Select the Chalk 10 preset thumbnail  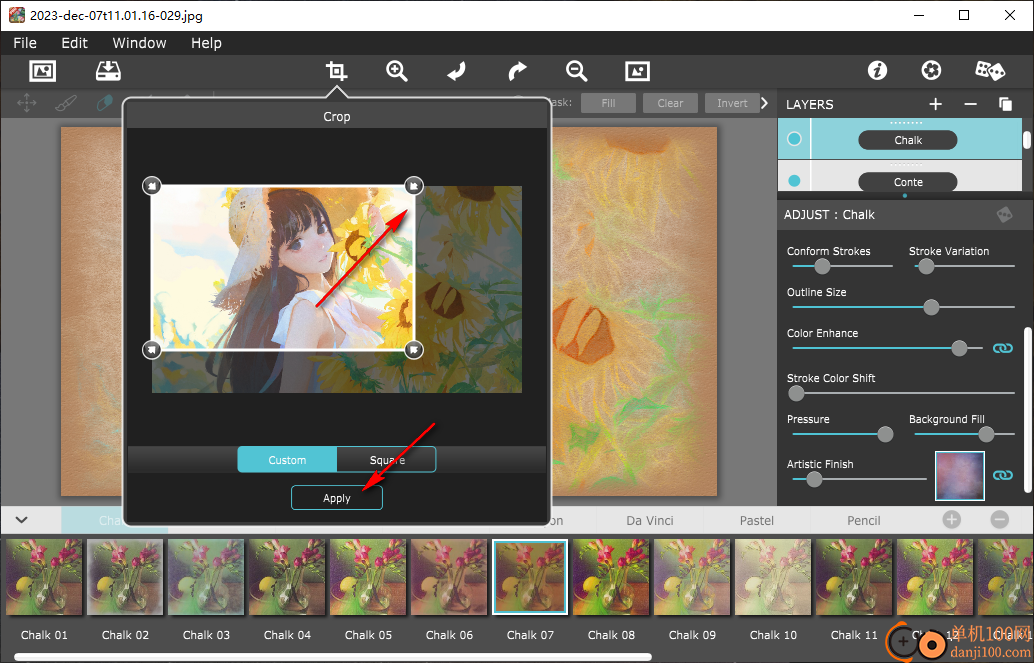773,577
